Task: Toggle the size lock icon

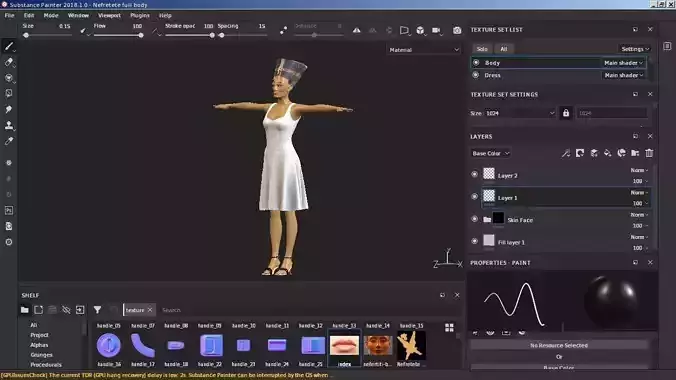Action: (x=566, y=113)
